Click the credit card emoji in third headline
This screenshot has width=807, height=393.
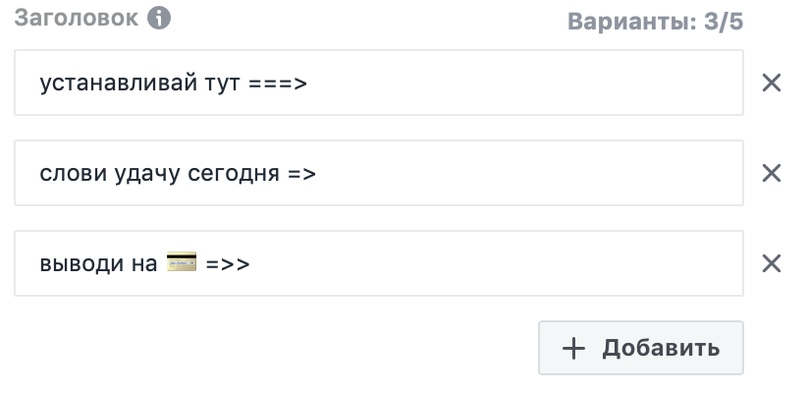pyautogui.click(x=182, y=261)
